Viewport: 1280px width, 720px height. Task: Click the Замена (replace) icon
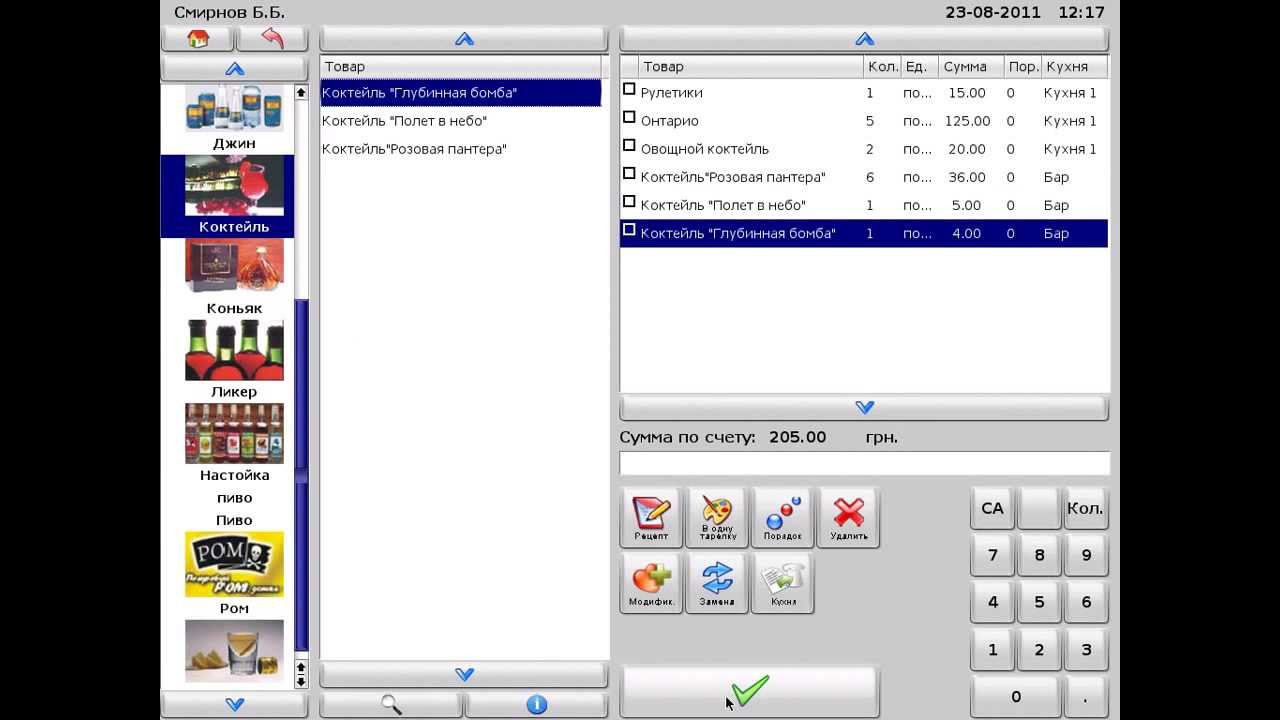(717, 583)
